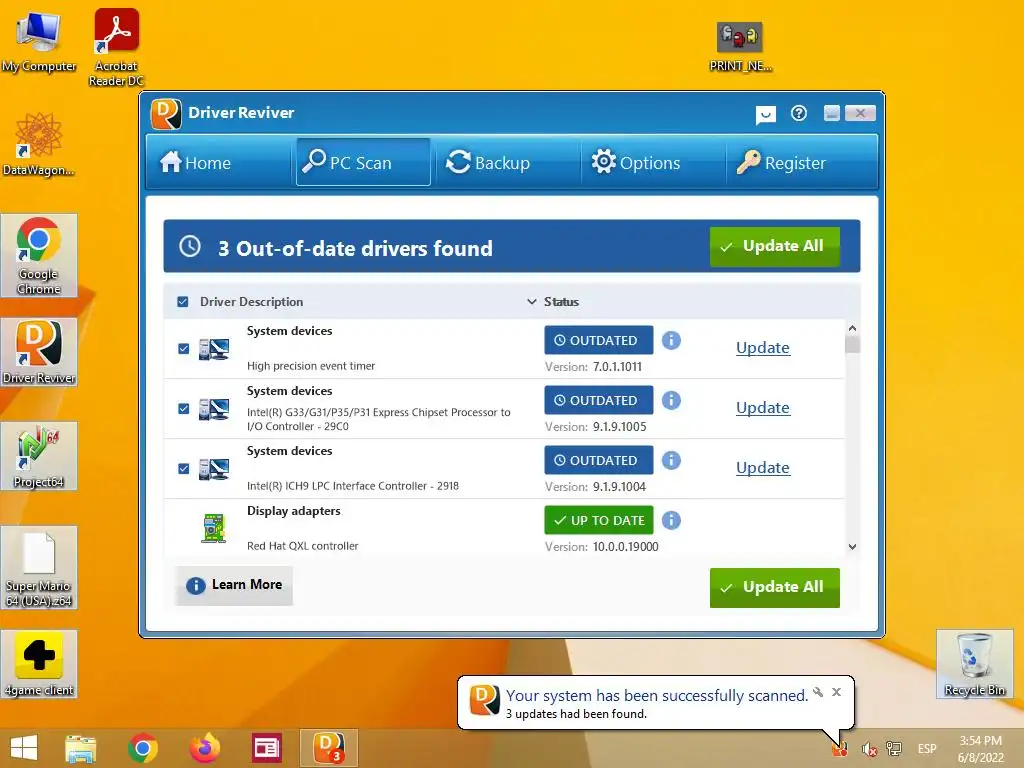The height and width of the screenshot is (768, 1024).
Task: Update the Express Chipset Processor driver
Action: coord(763,408)
